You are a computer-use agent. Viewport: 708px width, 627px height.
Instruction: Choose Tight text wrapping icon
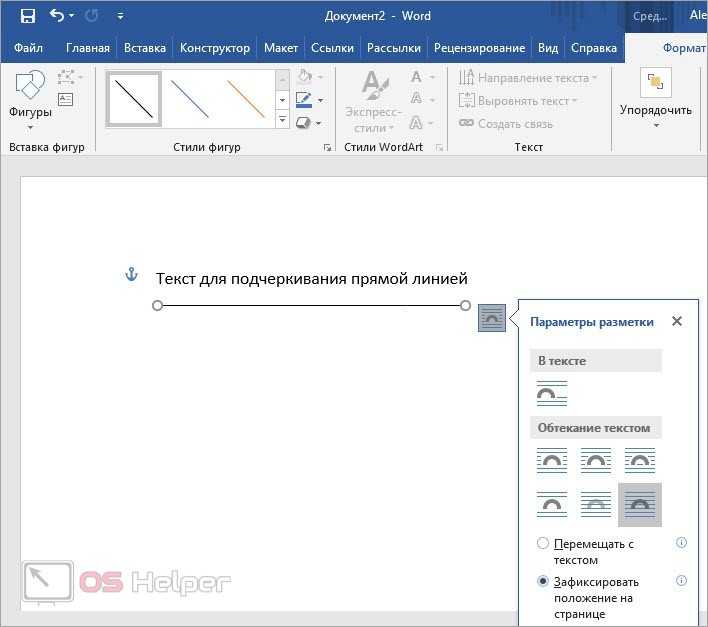tap(596, 460)
